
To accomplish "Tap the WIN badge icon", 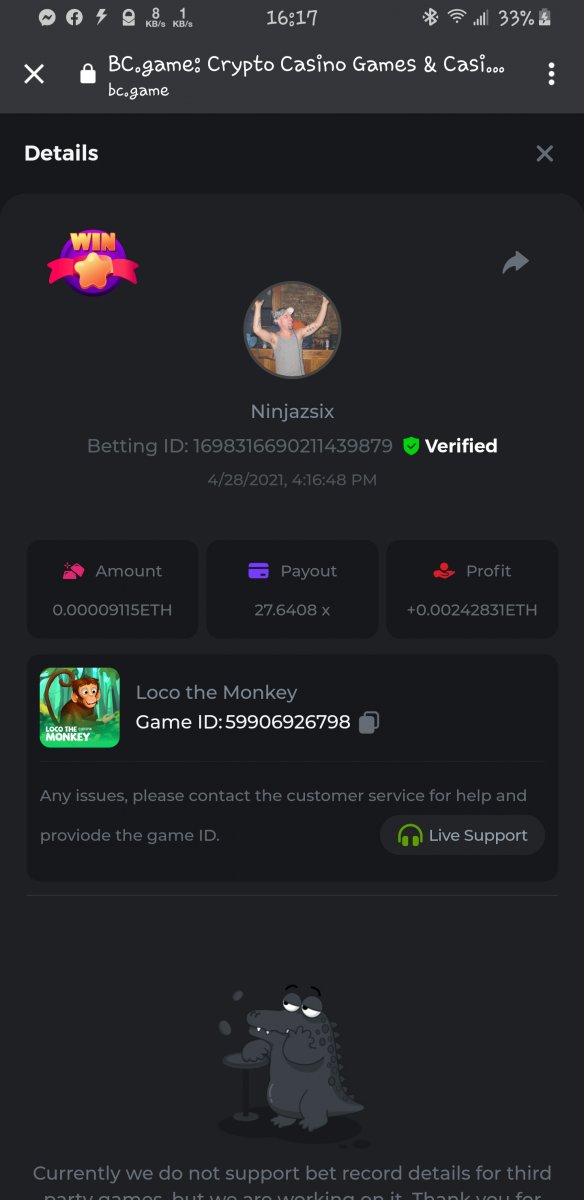I will pyautogui.click(x=93, y=263).
